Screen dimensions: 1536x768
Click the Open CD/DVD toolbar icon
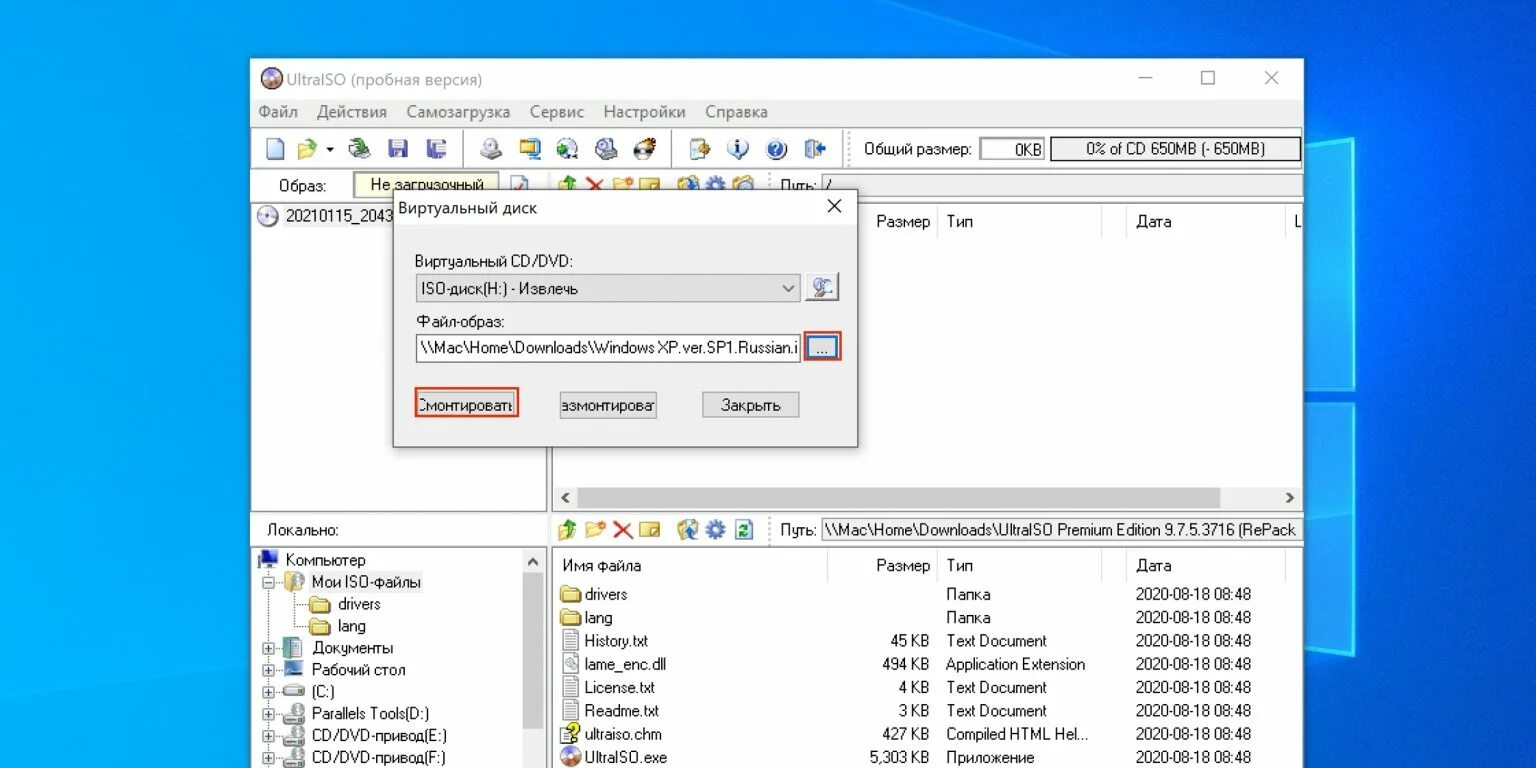(x=359, y=149)
